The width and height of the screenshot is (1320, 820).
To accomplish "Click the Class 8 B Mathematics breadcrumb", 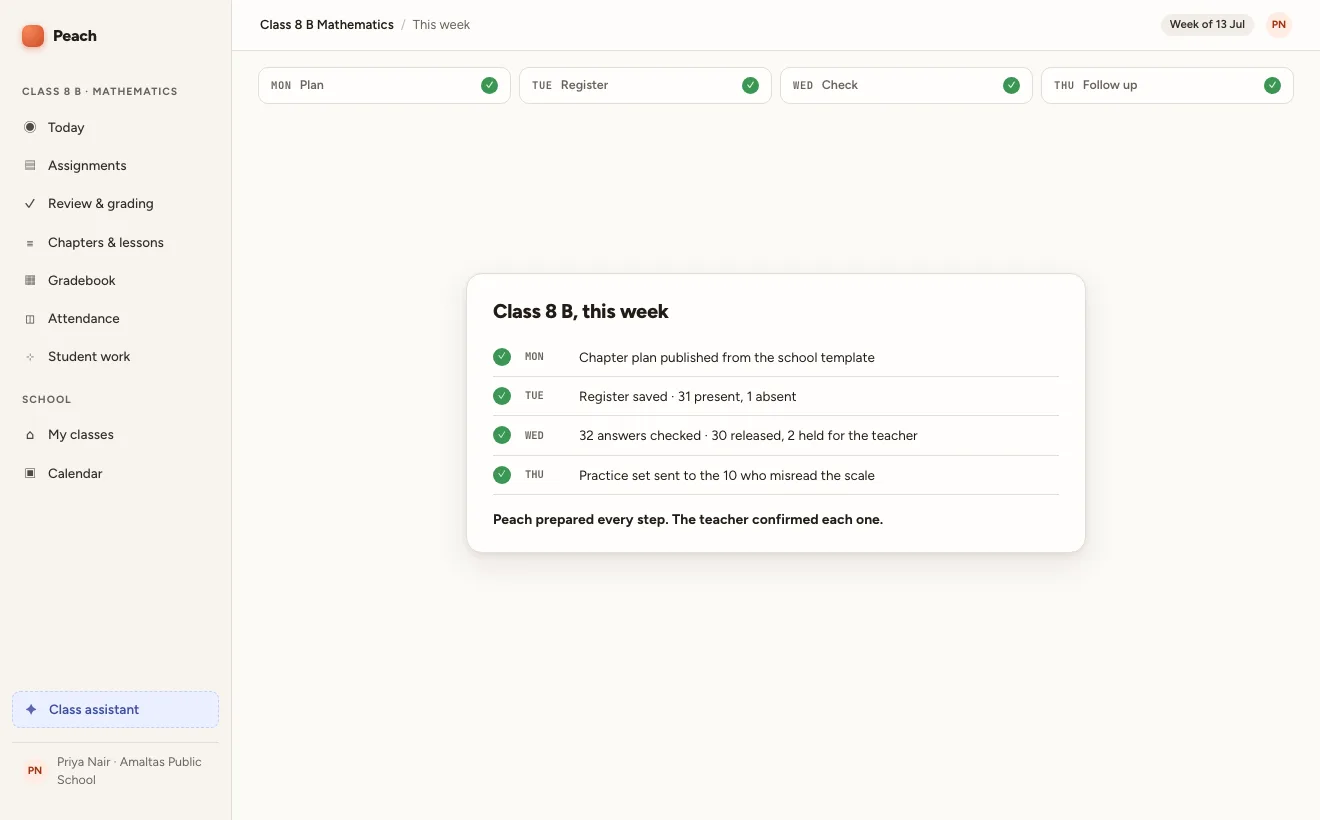I will pos(327,25).
